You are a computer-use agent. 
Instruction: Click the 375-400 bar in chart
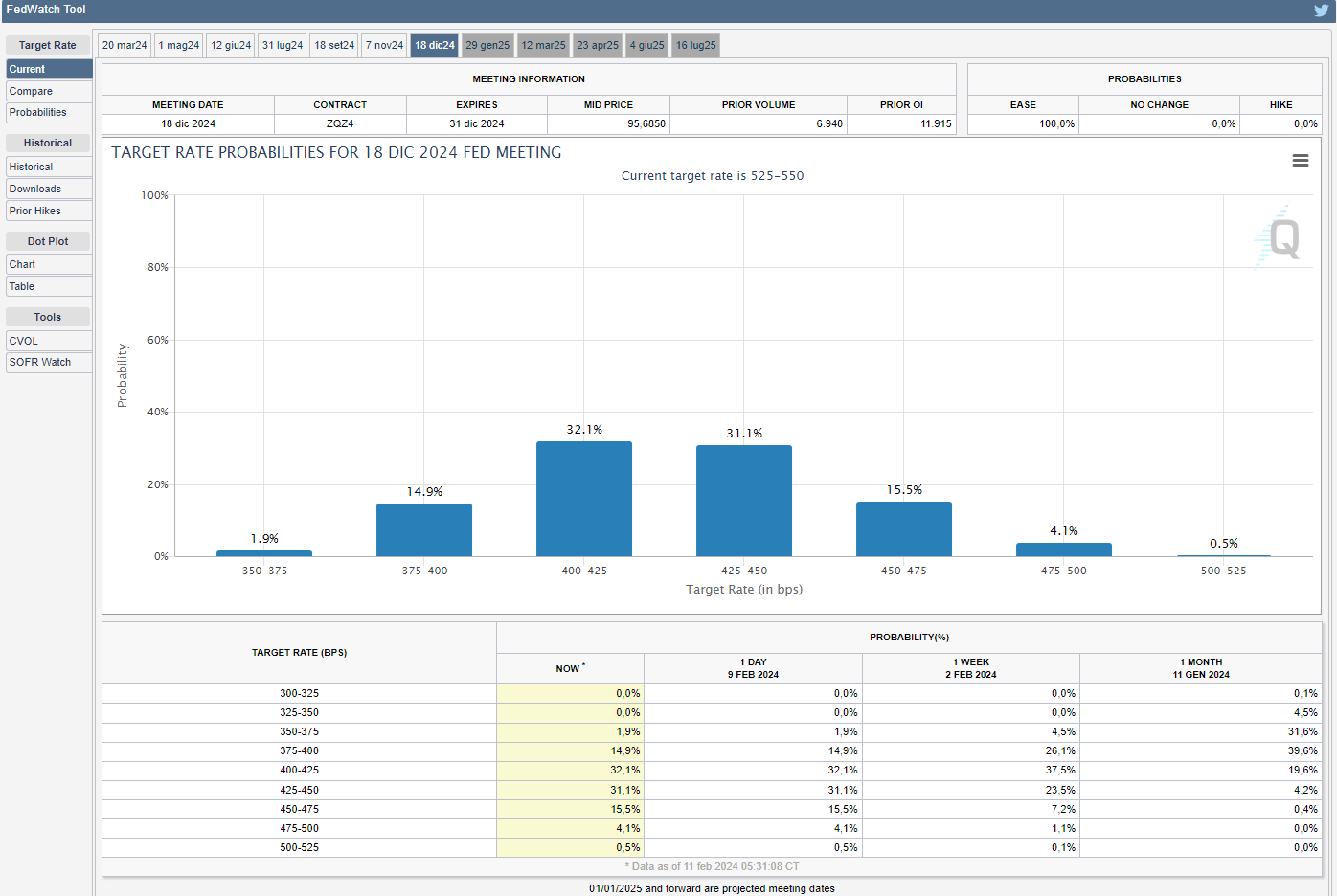click(x=424, y=529)
